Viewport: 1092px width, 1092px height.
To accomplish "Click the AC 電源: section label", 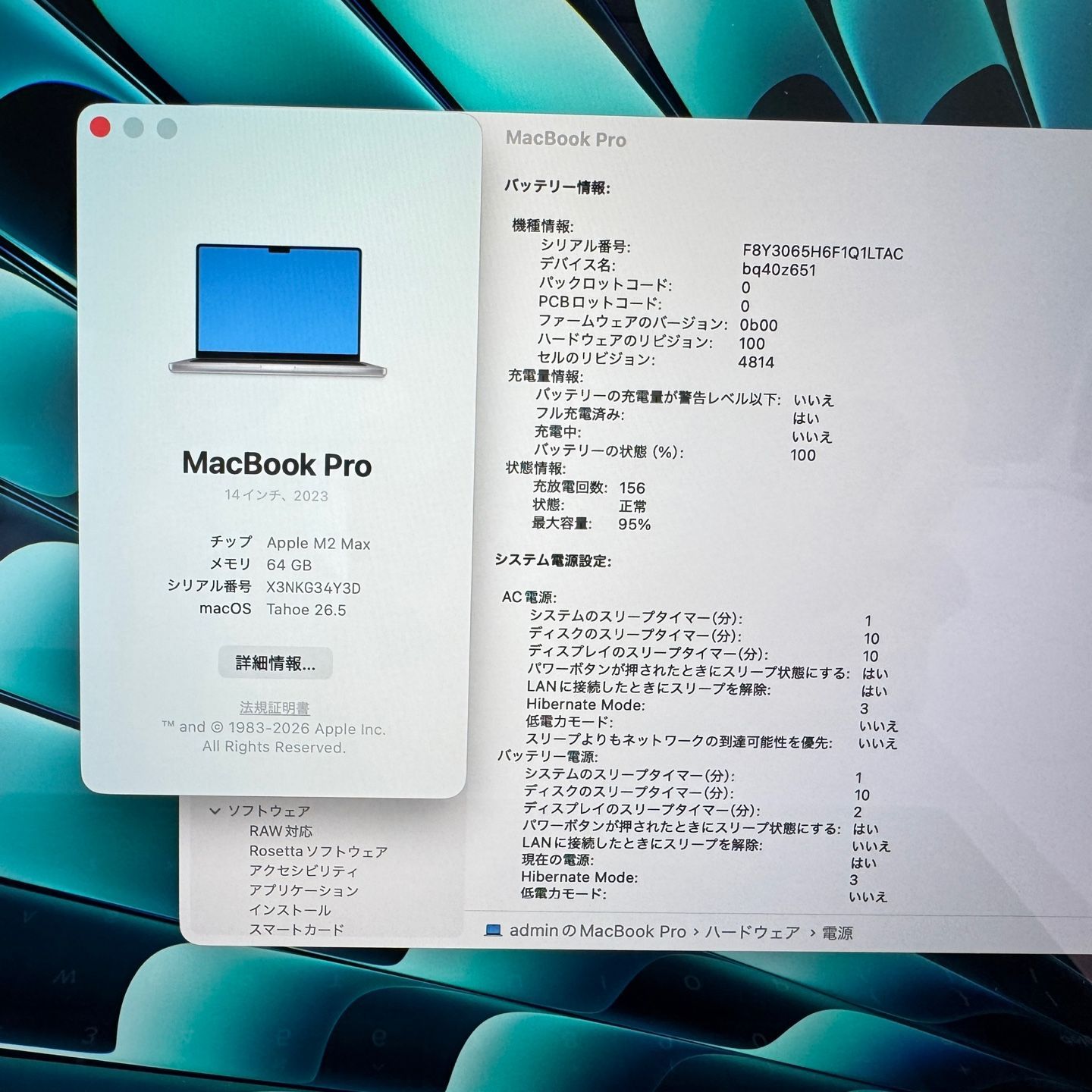I will (529, 598).
